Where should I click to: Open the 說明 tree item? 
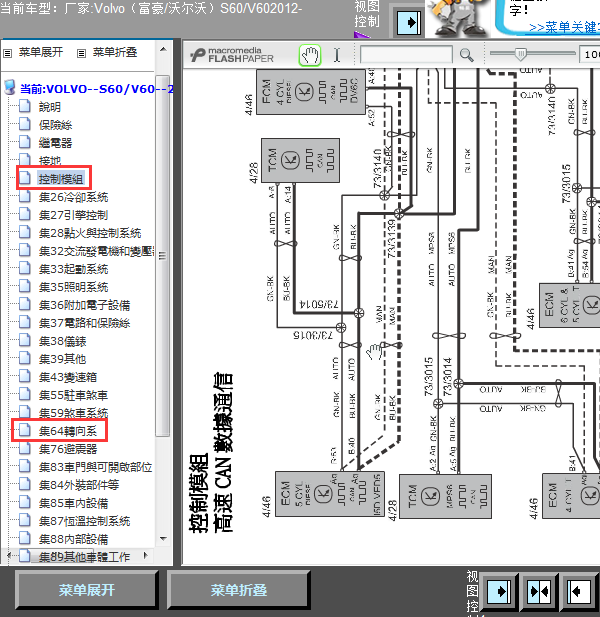50,107
